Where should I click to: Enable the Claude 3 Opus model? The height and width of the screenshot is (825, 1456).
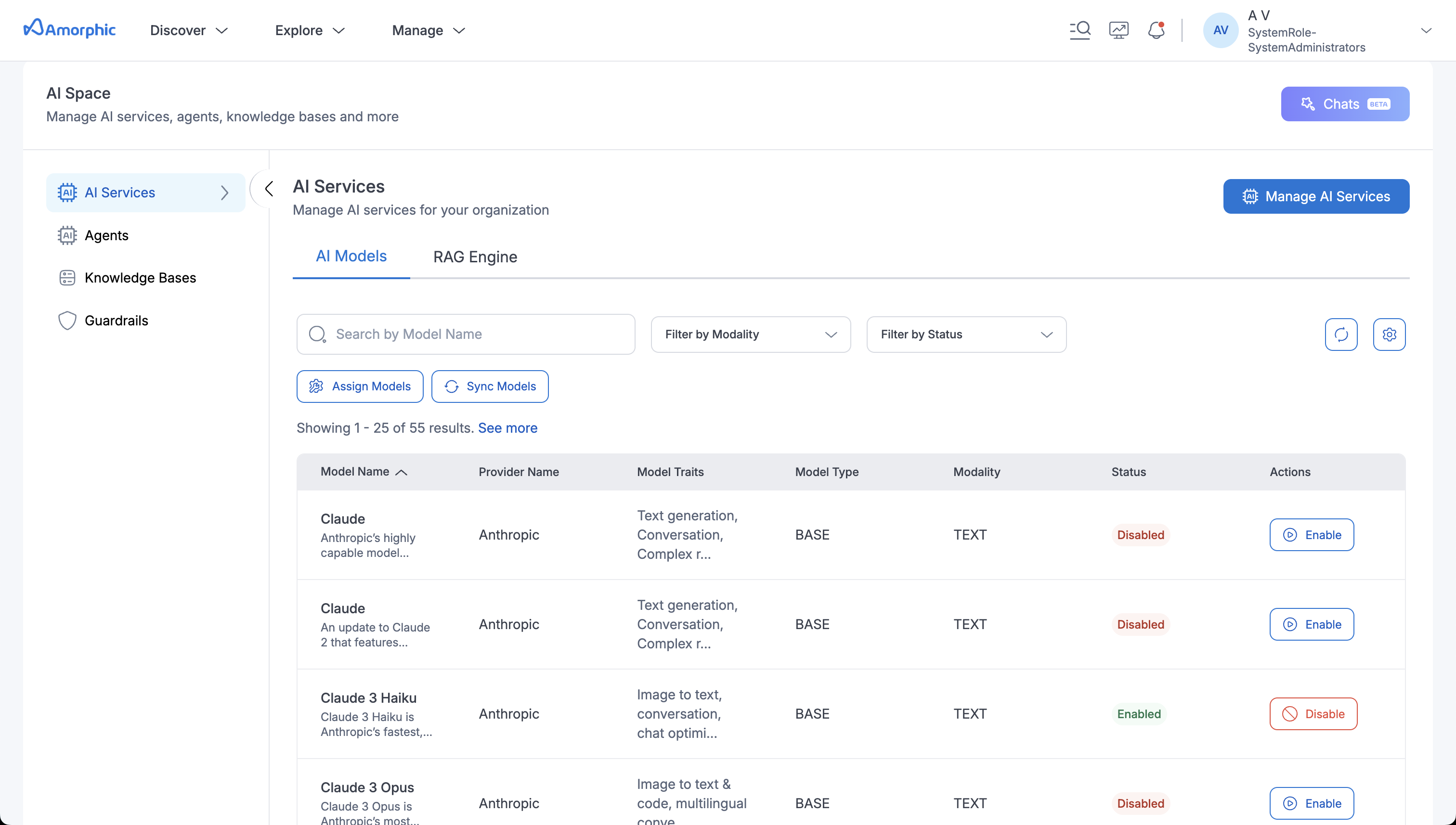(x=1311, y=802)
